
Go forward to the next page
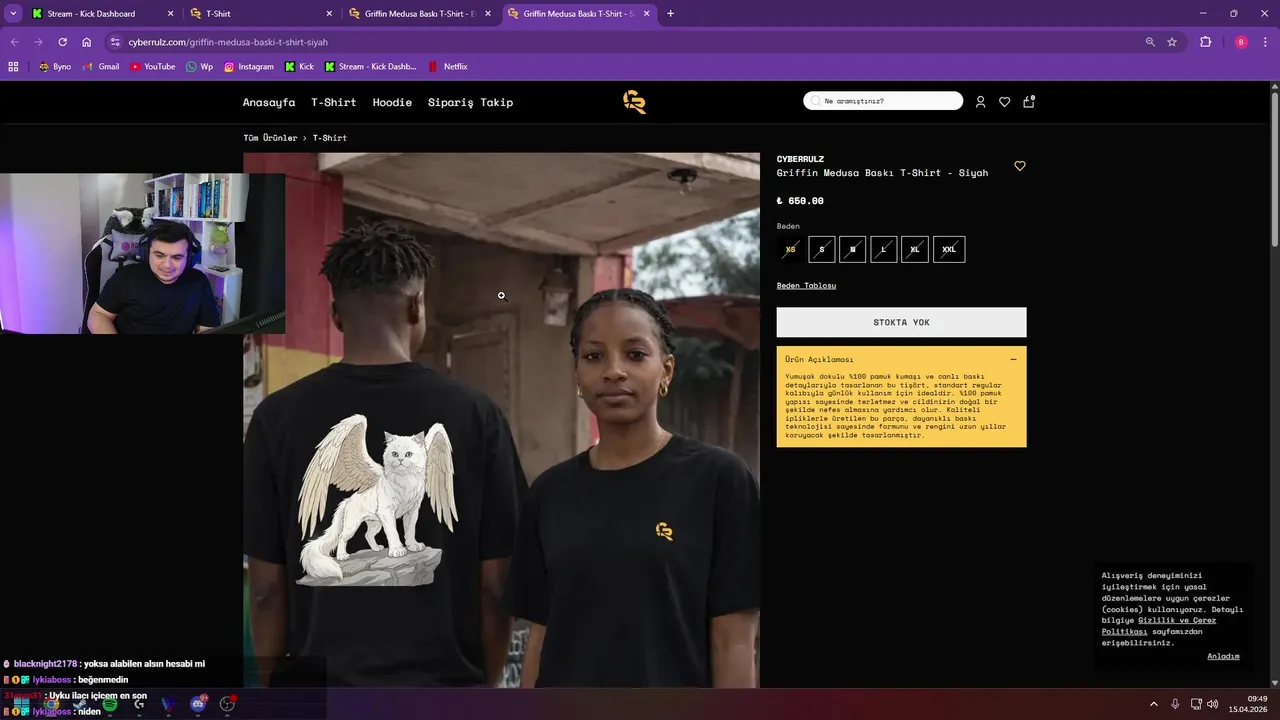(x=38, y=42)
